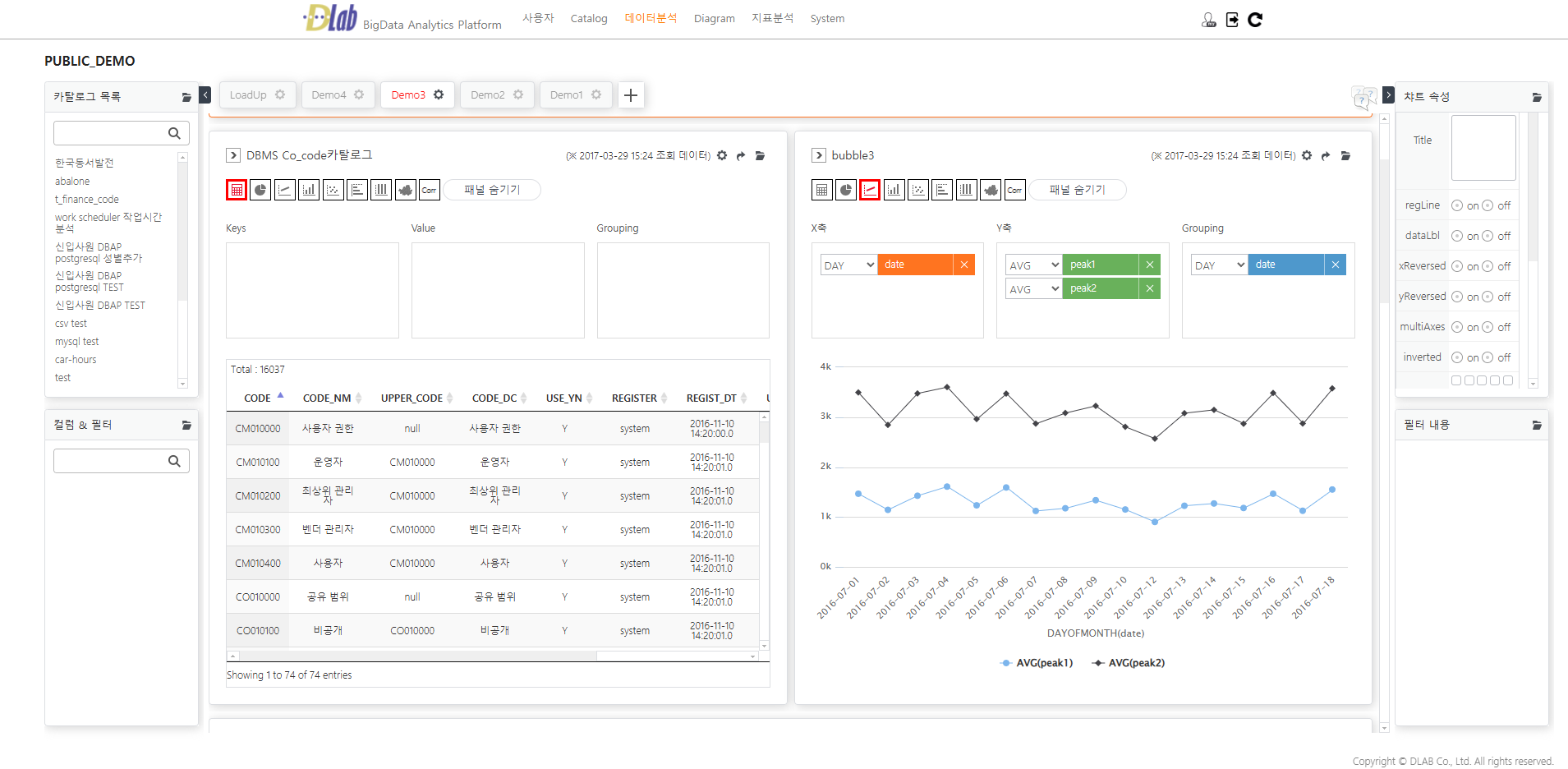Open the help chat bubble icon
This screenshot has width=1568, height=769.
pos(1364,98)
